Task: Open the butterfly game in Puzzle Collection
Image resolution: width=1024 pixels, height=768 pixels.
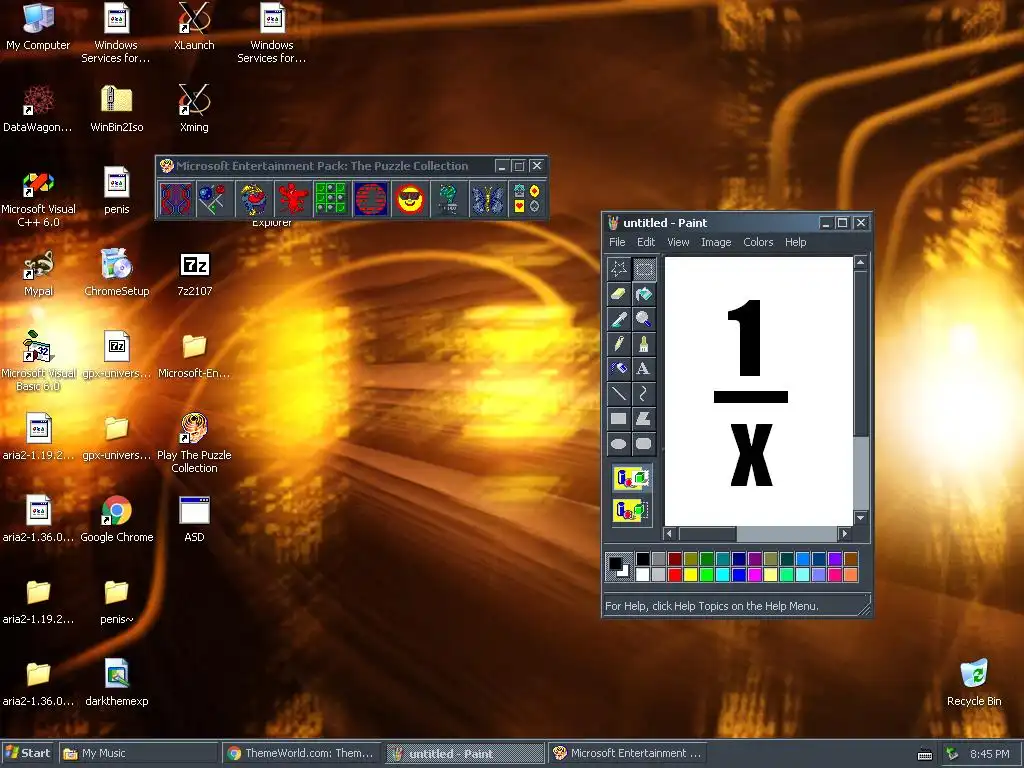Action: pyautogui.click(x=487, y=199)
